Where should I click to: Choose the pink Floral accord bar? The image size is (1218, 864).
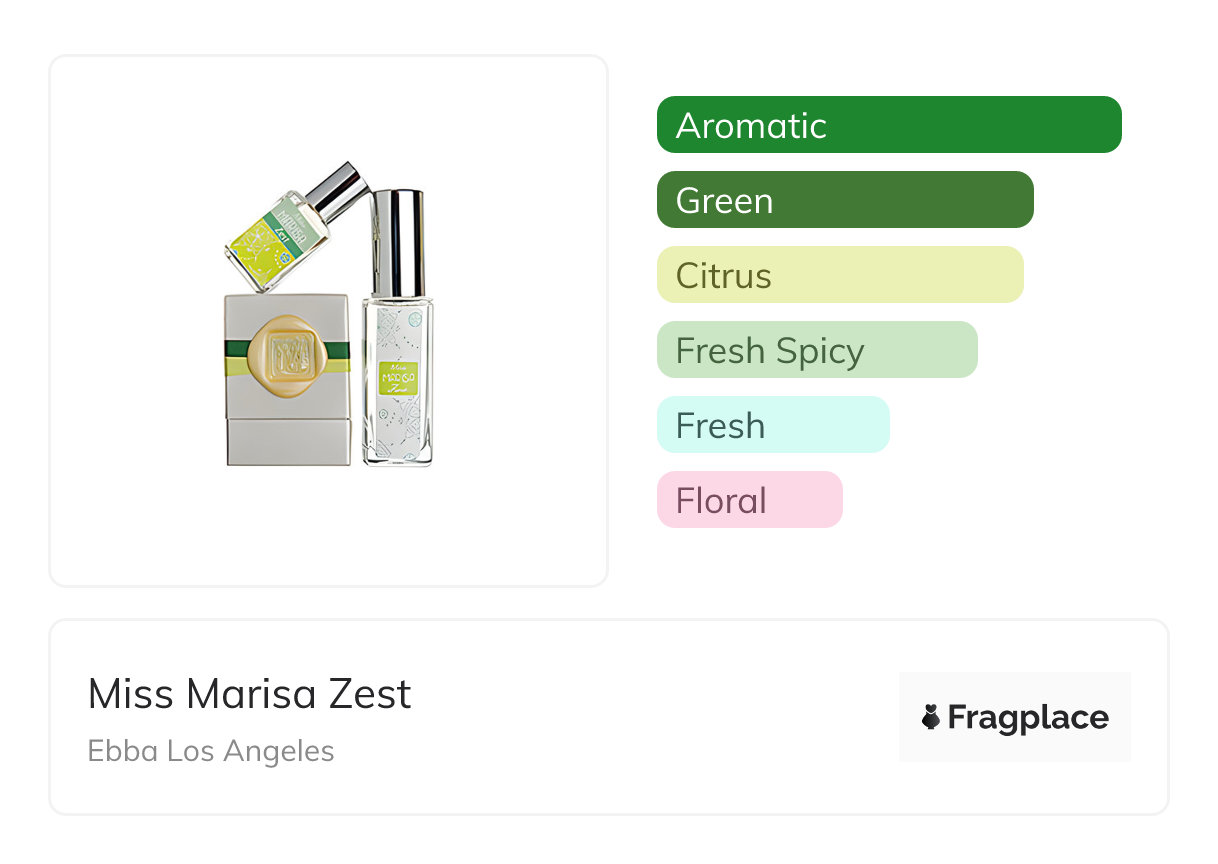point(750,500)
